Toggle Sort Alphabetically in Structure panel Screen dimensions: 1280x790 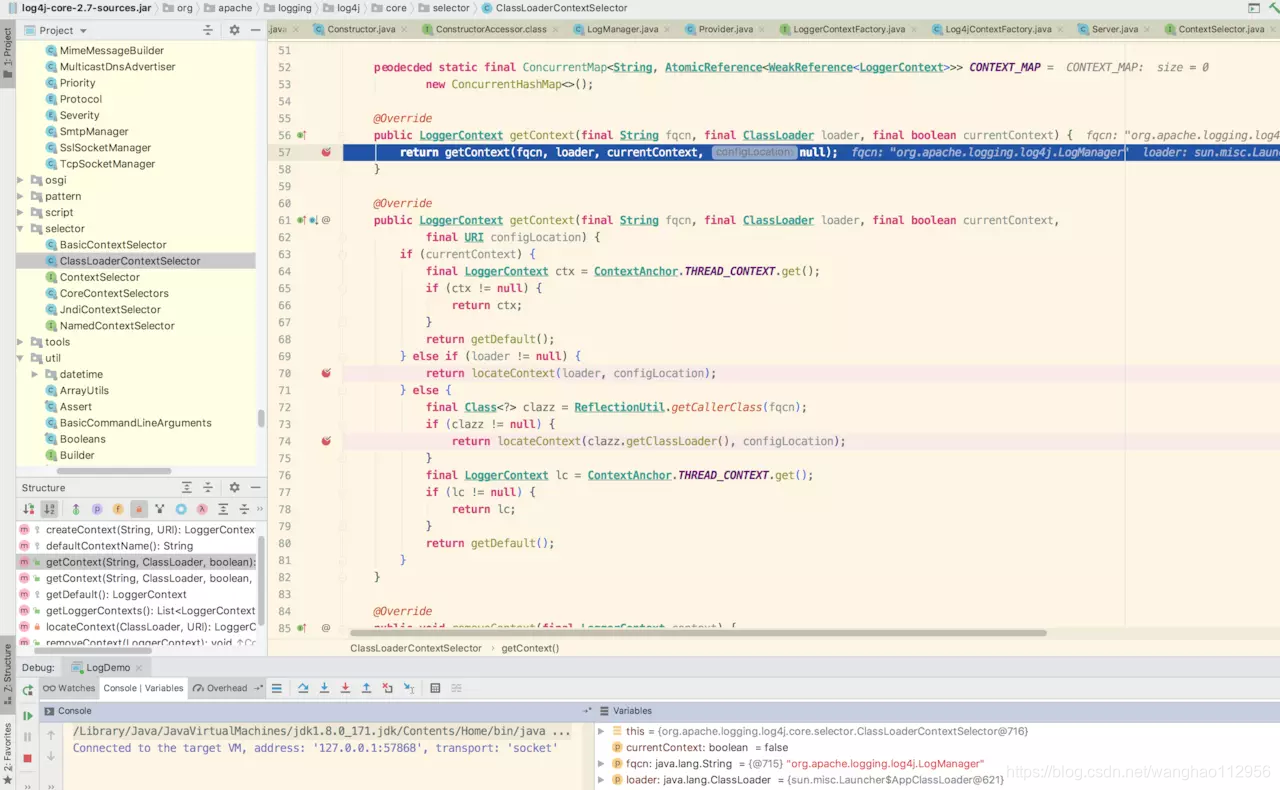tap(49, 509)
